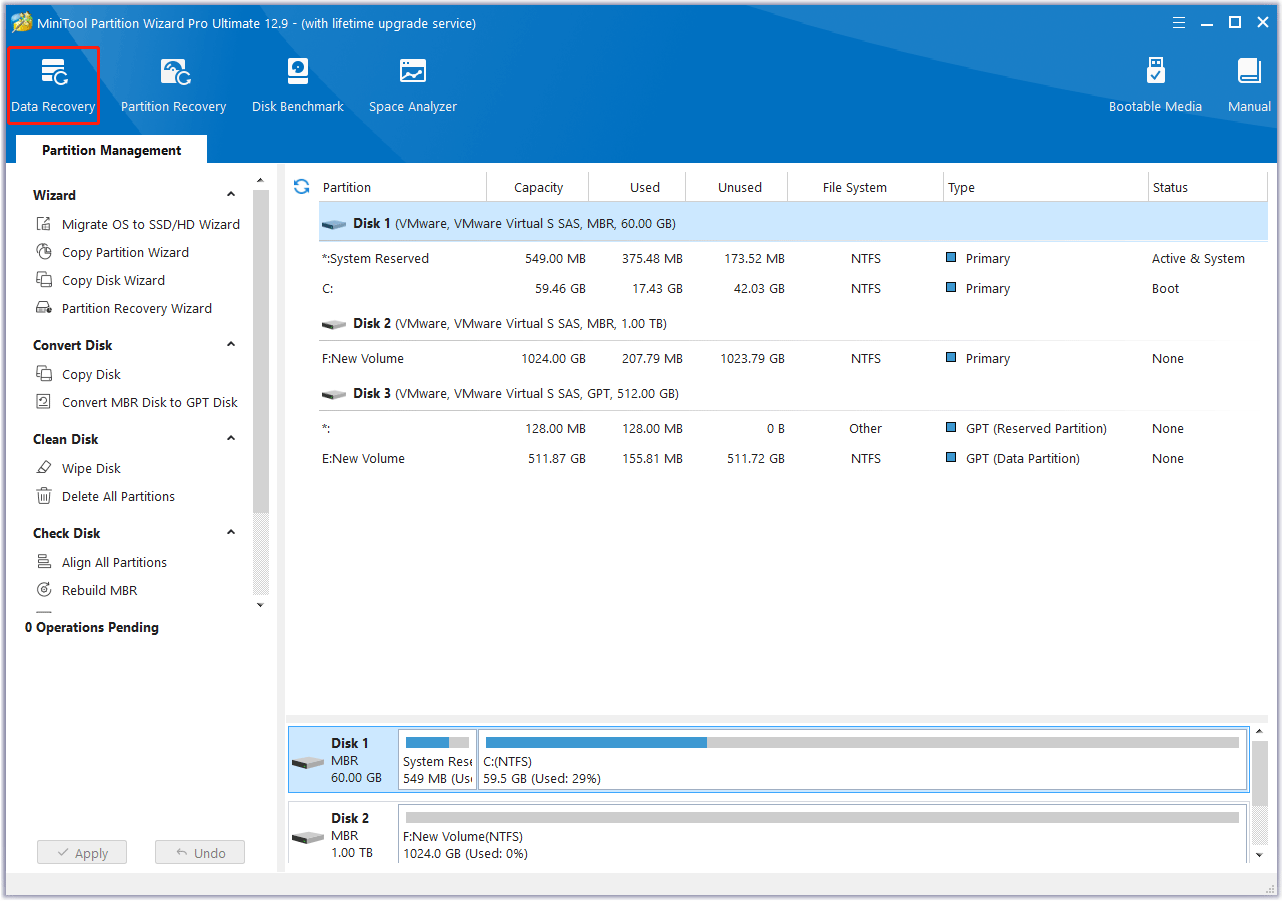Sort by Type column header
The image size is (1282, 901).
coord(1046,187)
